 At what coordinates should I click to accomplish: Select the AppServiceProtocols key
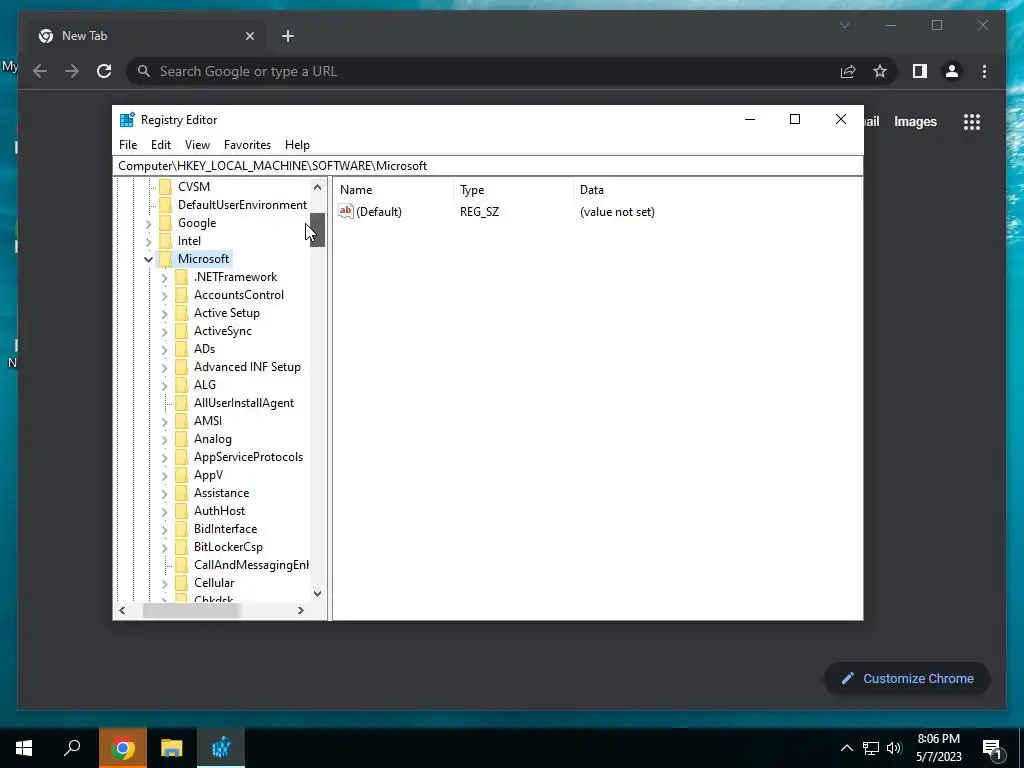248,457
